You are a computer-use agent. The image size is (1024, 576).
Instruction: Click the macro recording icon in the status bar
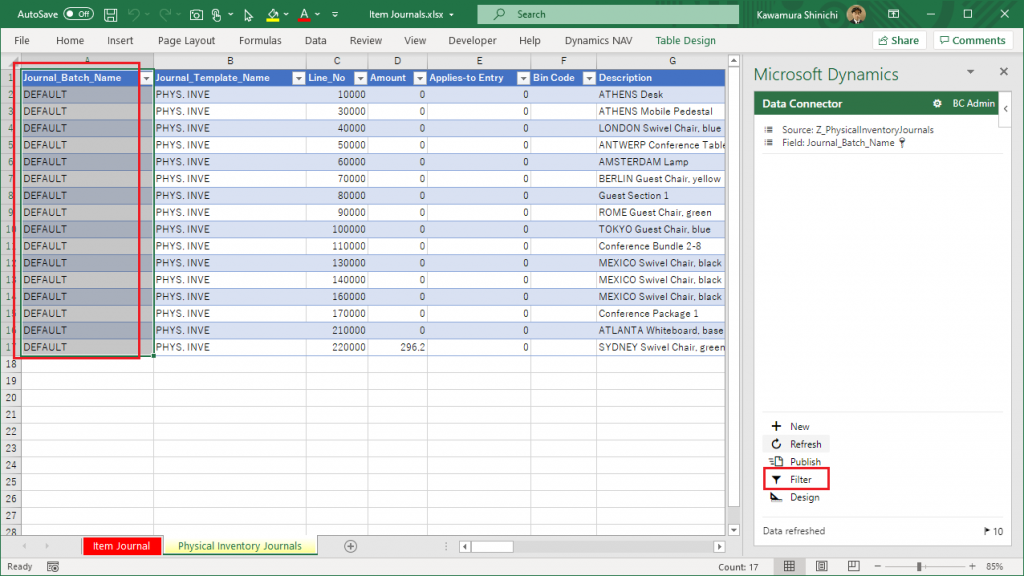(53, 567)
